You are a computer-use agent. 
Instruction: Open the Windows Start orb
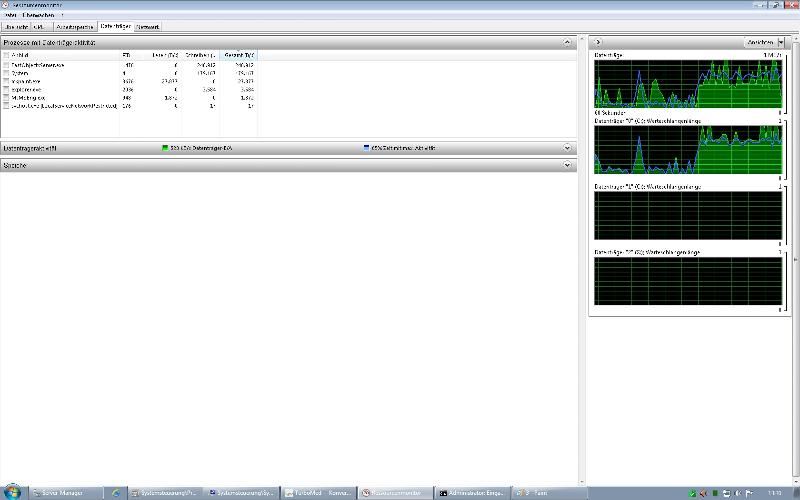12,492
